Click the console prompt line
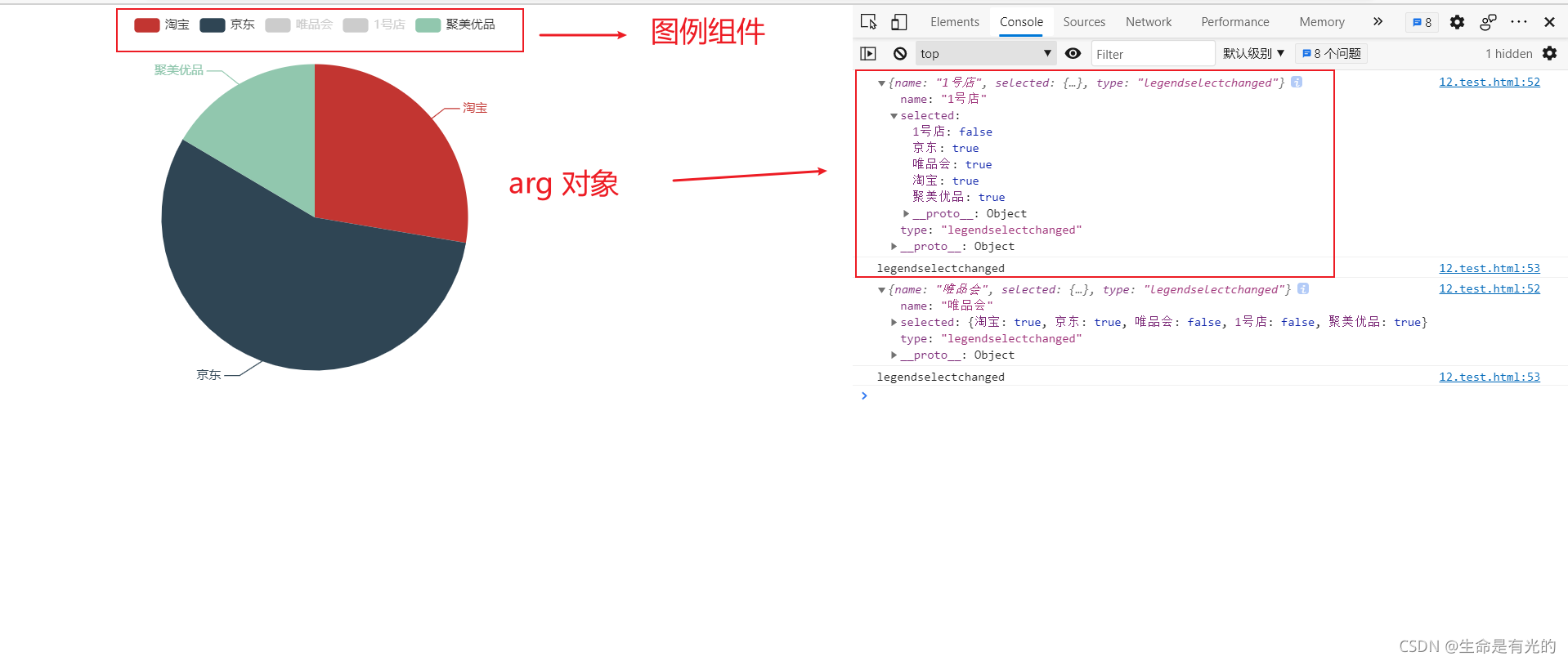 1210,396
